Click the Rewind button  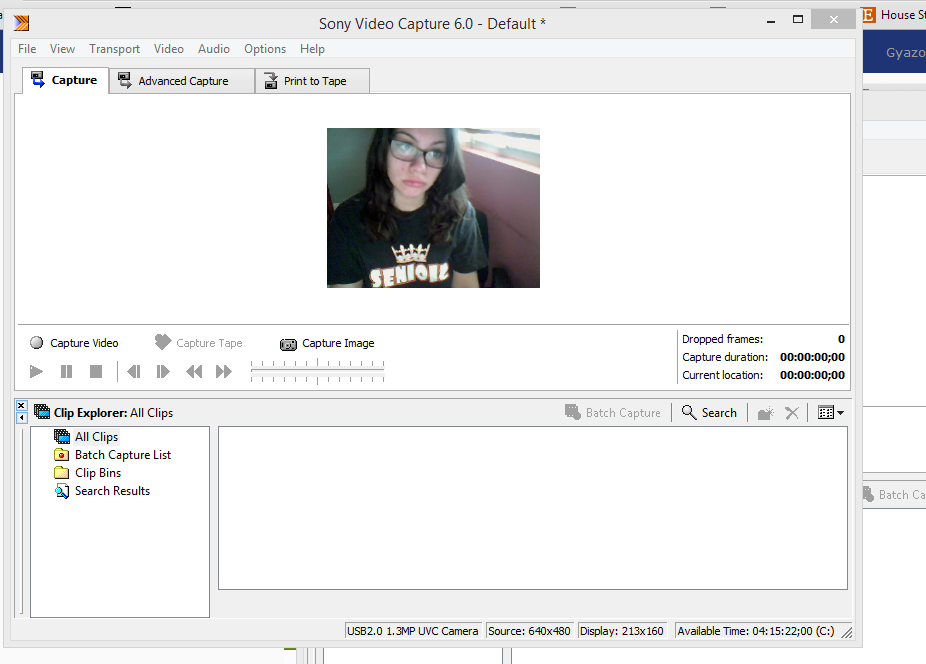point(194,372)
